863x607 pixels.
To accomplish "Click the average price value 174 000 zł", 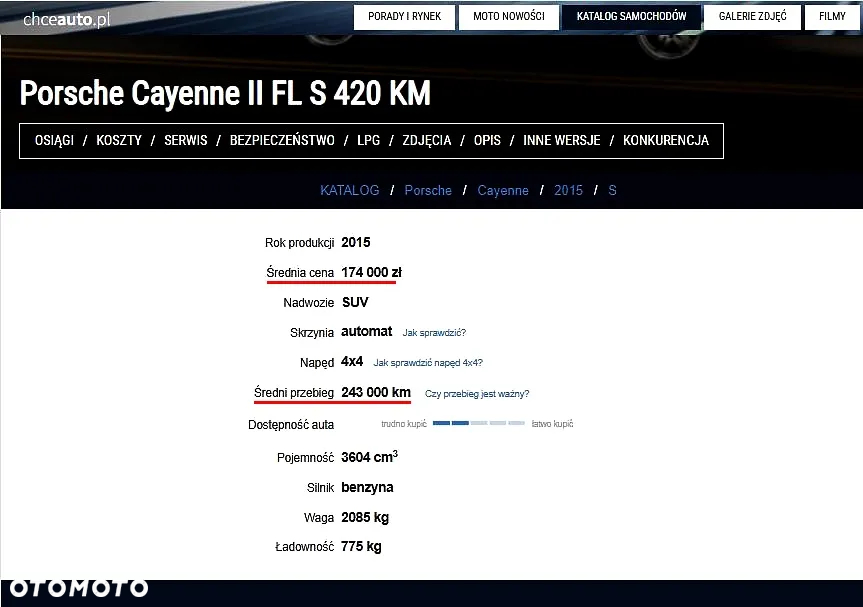I will 372,272.
